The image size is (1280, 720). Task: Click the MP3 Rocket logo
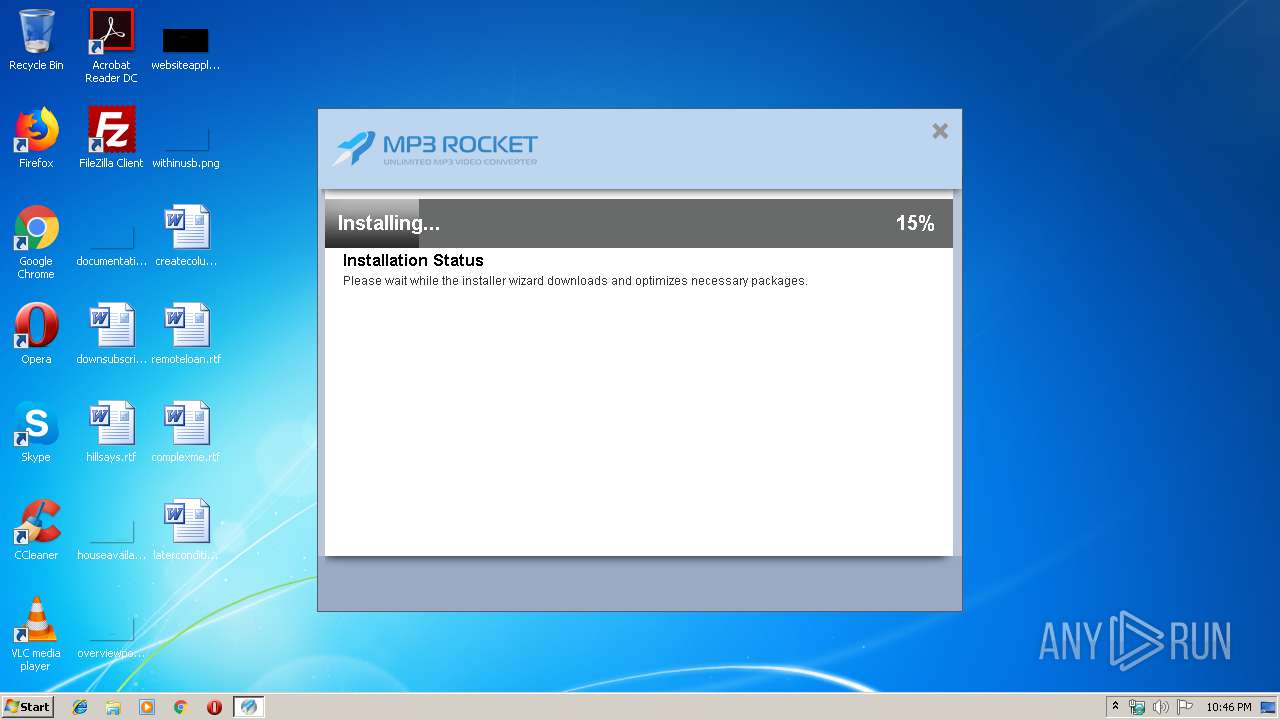(435, 149)
